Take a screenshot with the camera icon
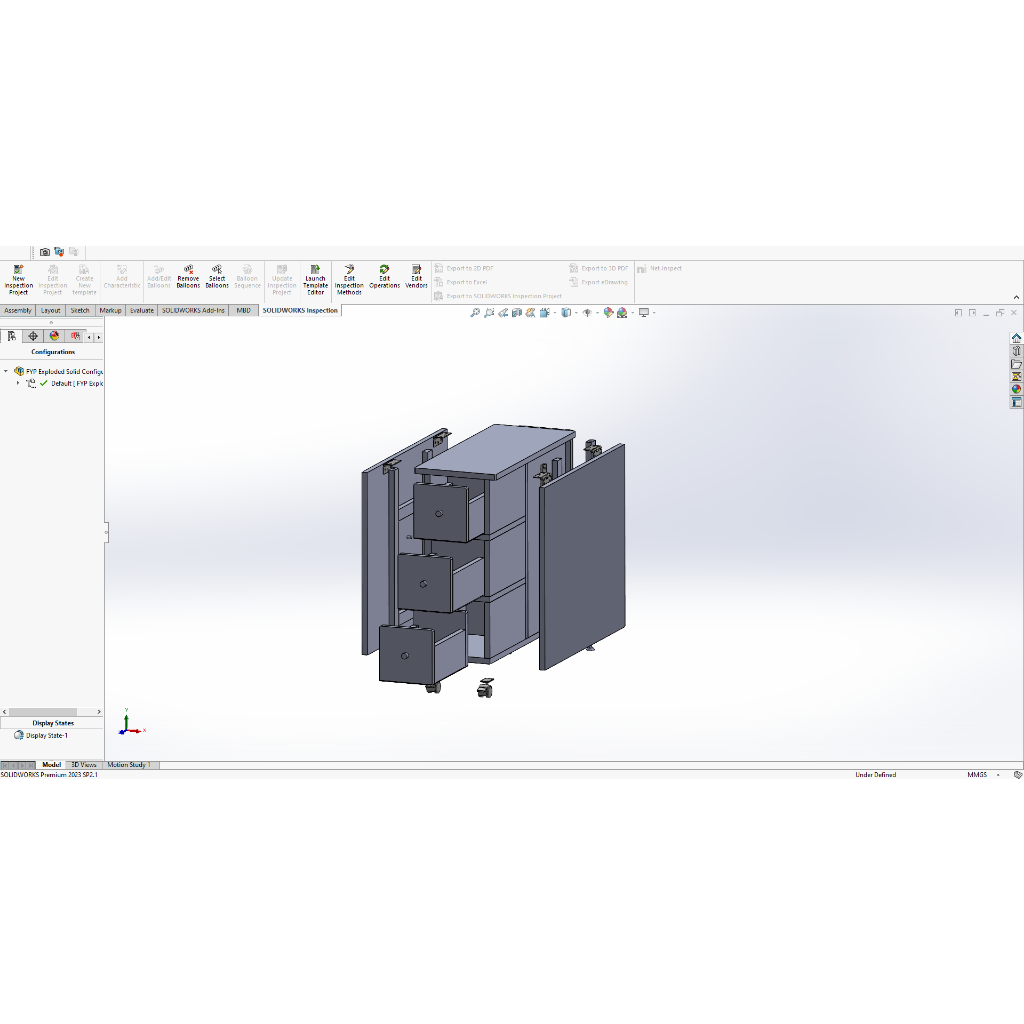The height and width of the screenshot is (1024, 1024). (x=44, y=252)
